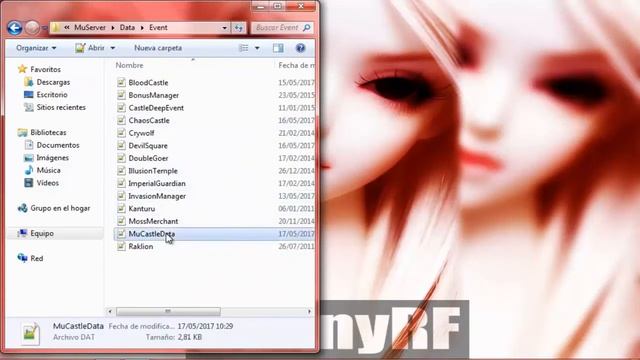Show hidden path with double chevron
Viewport: 640px width, 360px height.
(67, 27)
